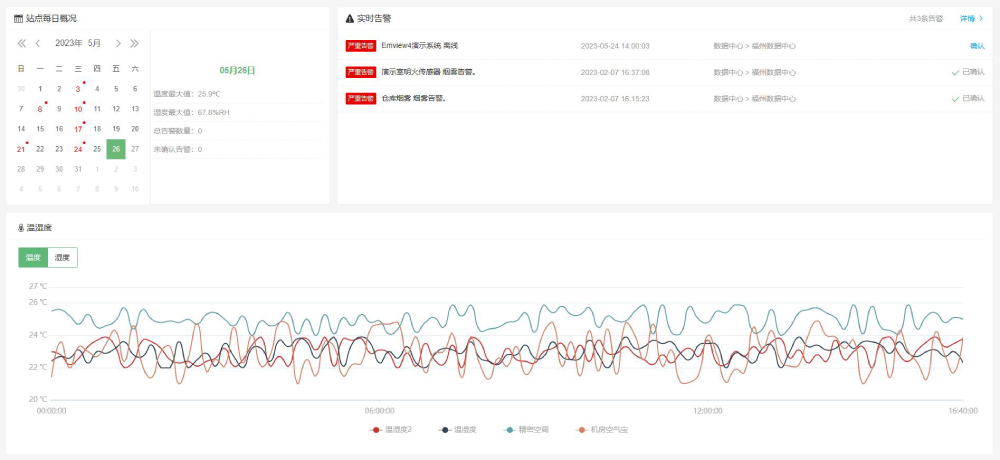Hide the 精密空调 line in legend
This screenshot has height=460, width=1000.
pyautogui.click(x=526, y=429)
